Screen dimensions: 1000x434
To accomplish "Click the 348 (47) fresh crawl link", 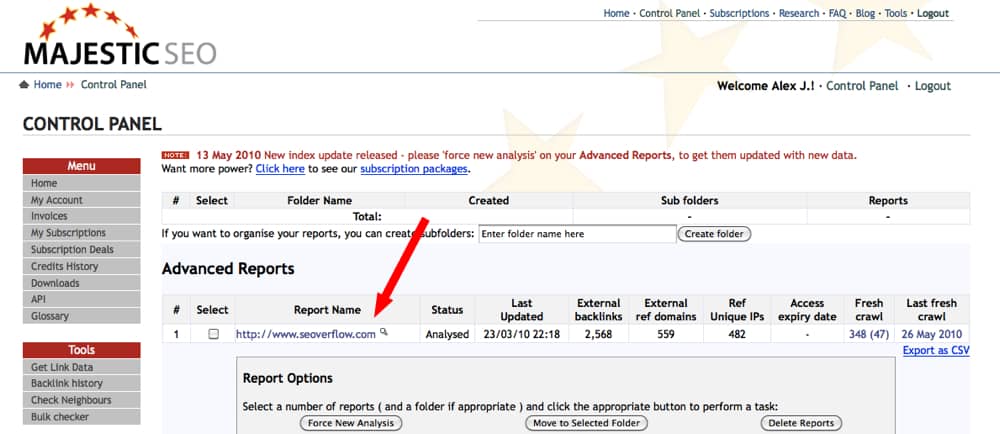I will [x=869, y=334].
